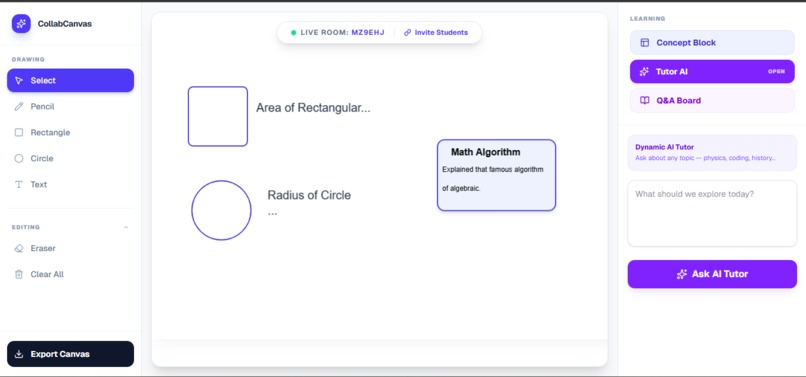This screenshot has width=806, height=377.
Task: Click the 'Dynamic AI Tutor' heading
Action: [665, 147]
